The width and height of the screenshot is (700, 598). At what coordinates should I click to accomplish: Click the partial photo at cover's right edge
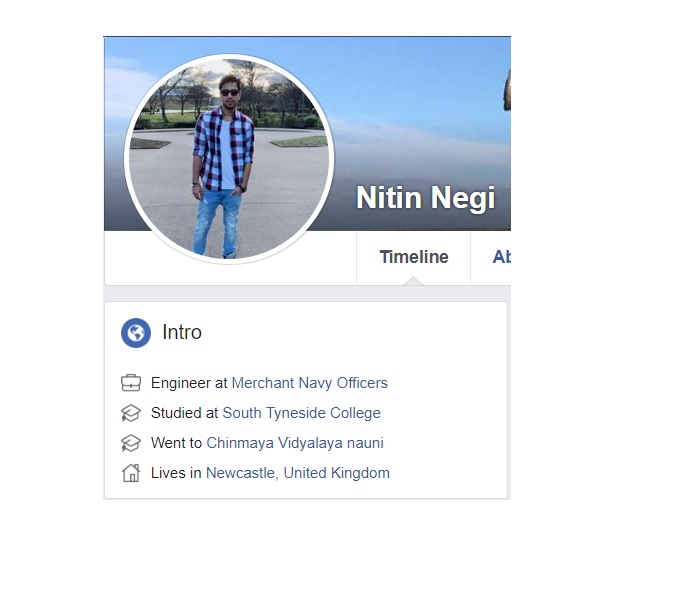(508, 91)
